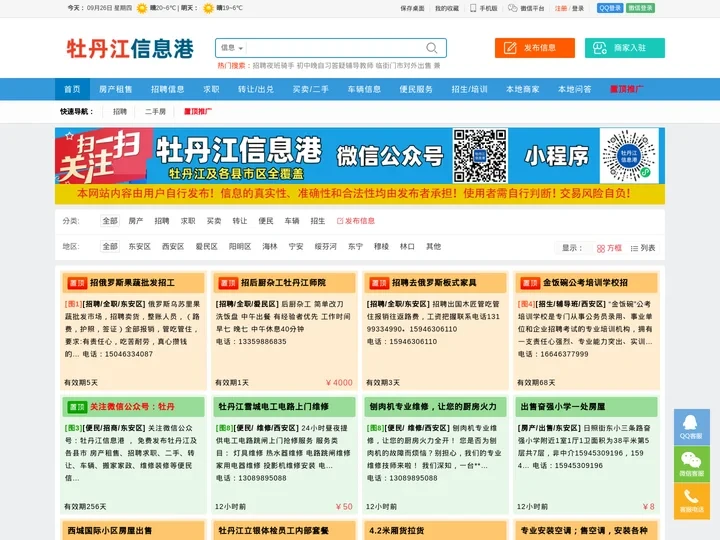This screenshot has height=540, width=720.
Task: Filter region by 东安区
Action: (x=140, y=247)
